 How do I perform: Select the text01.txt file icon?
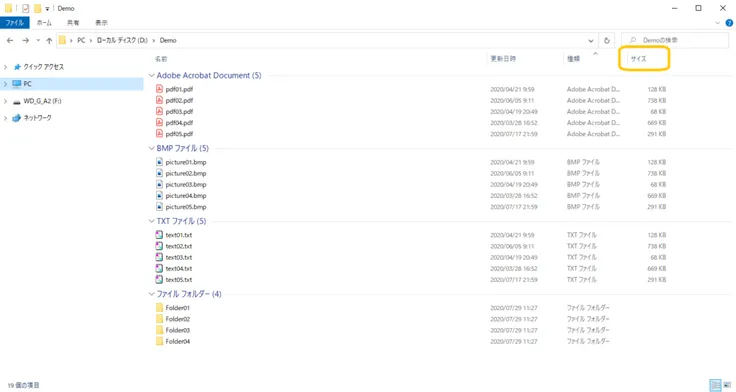(x=159, y=235)
